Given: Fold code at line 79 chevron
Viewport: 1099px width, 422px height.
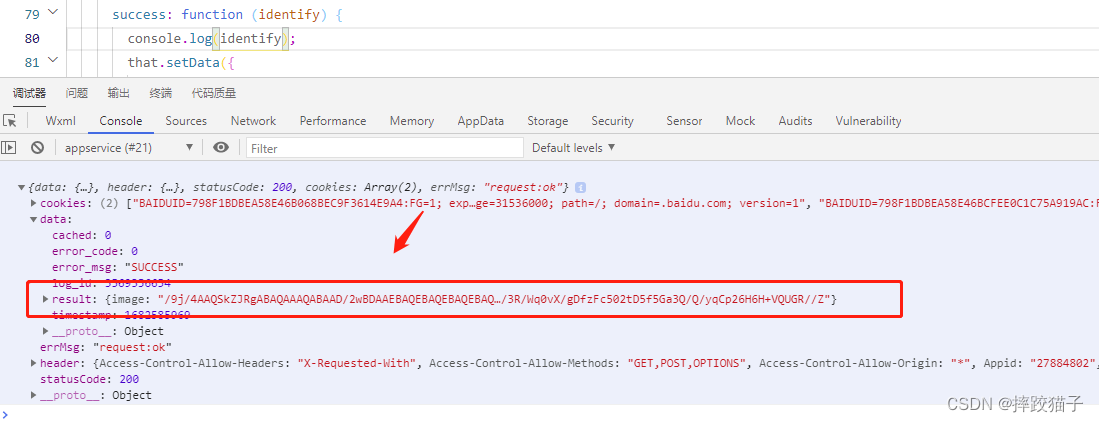Looking at the screenshot, I should pyautogui.click(x=53, y=13).
